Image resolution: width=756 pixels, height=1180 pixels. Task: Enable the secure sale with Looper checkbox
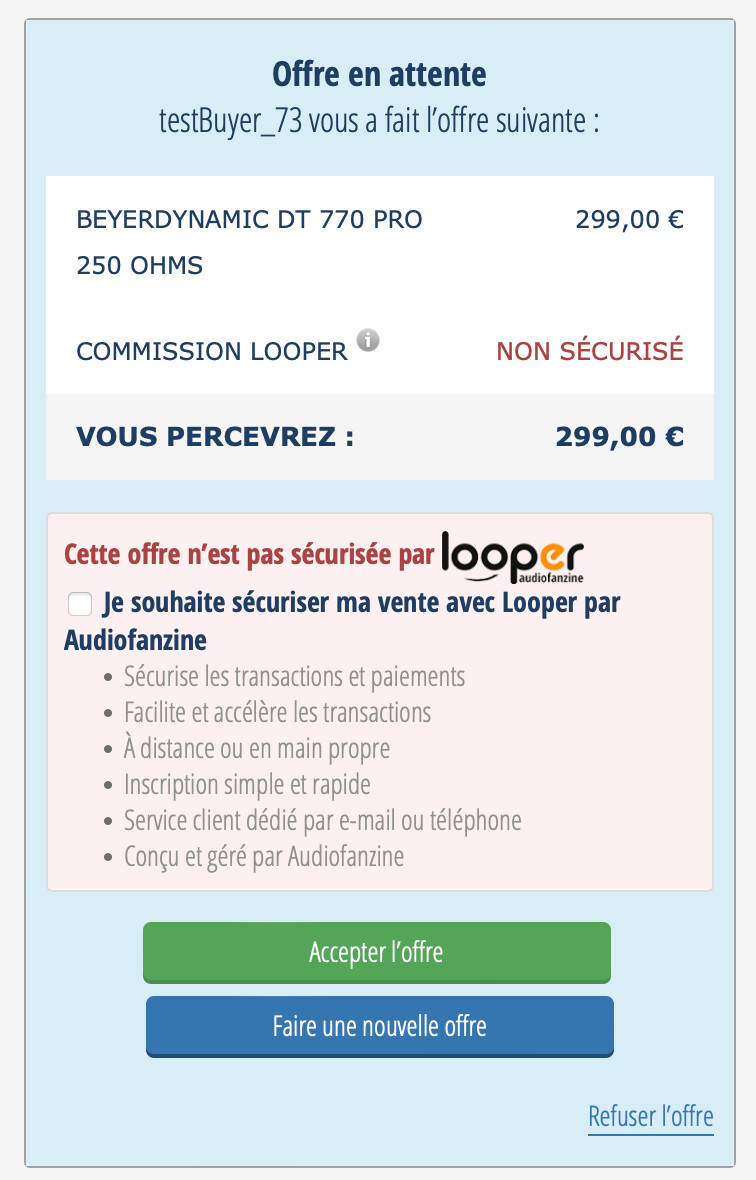tap(79, 605)
